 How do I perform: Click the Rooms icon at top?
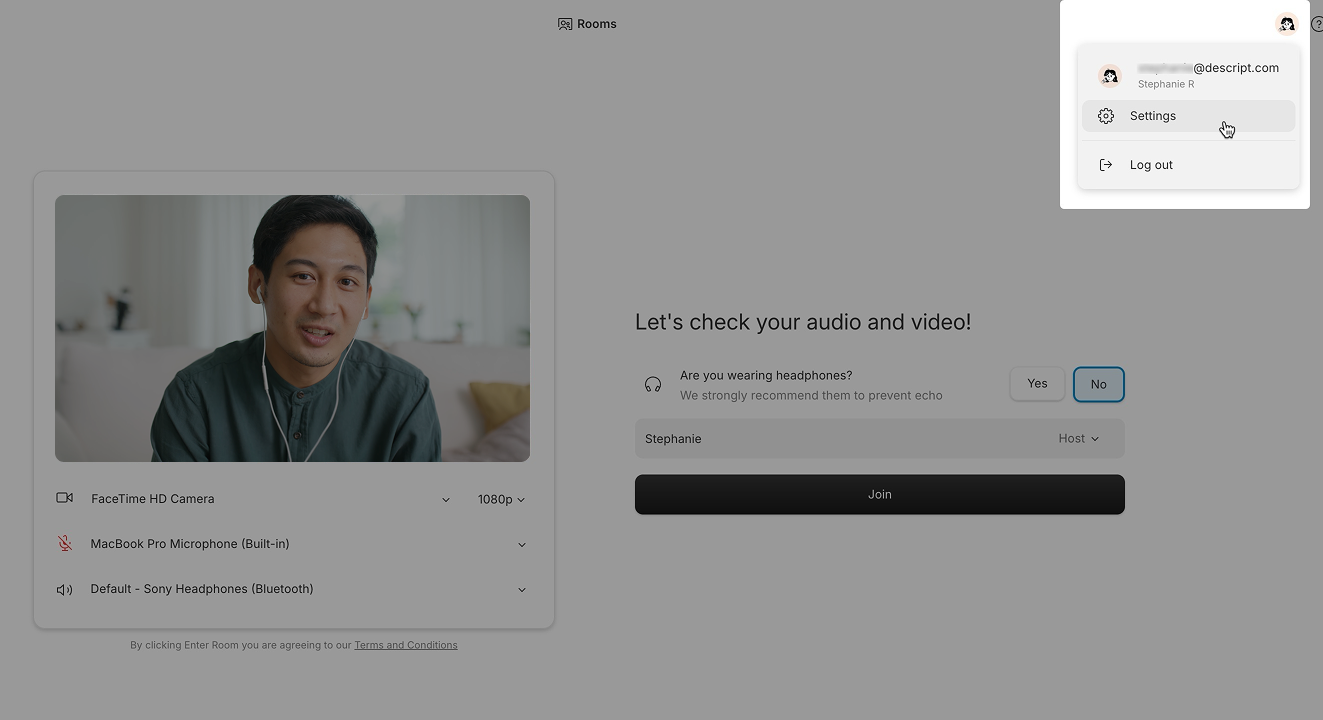(565, 24)
